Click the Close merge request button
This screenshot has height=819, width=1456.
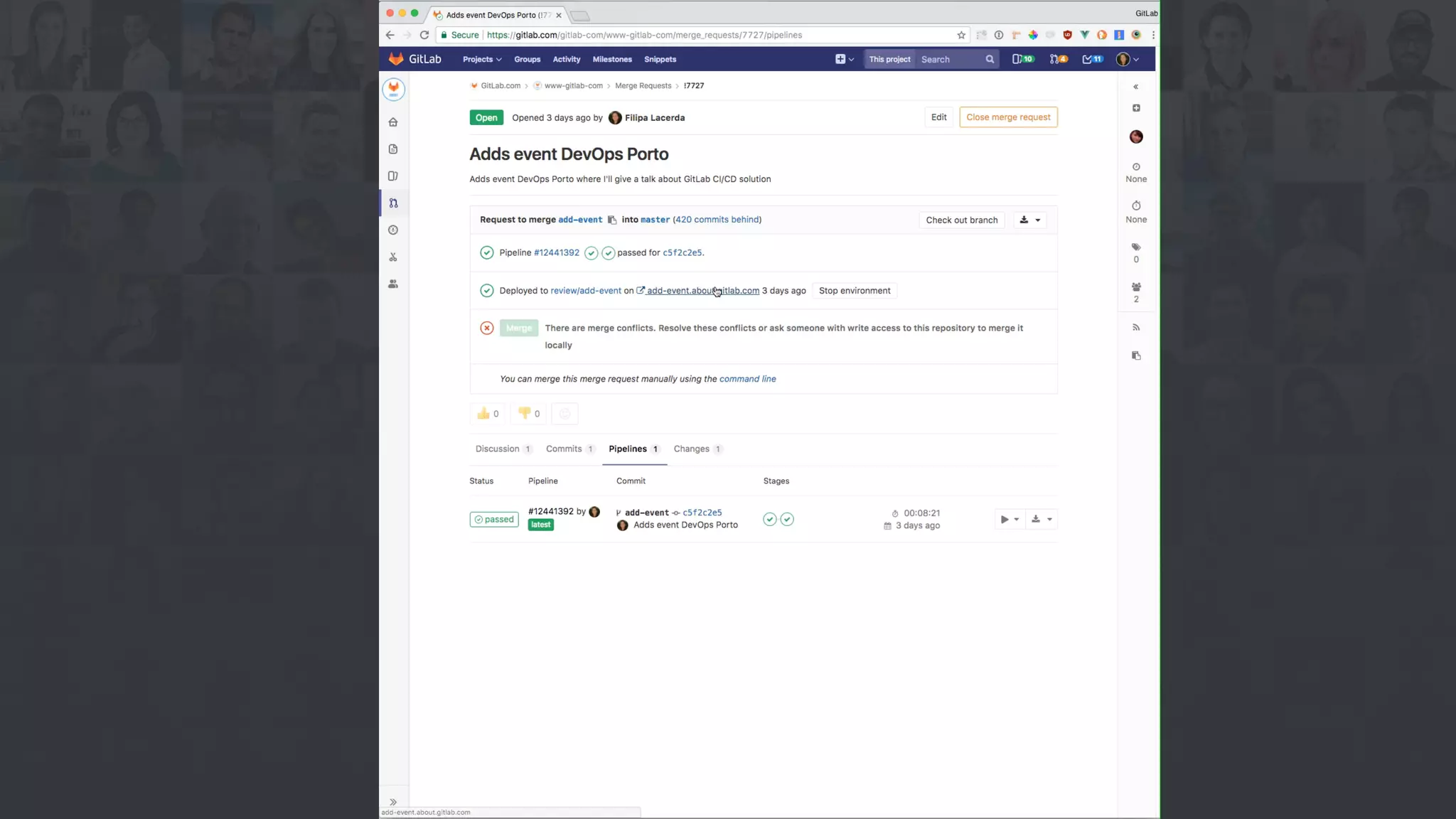coord(1007,117)
